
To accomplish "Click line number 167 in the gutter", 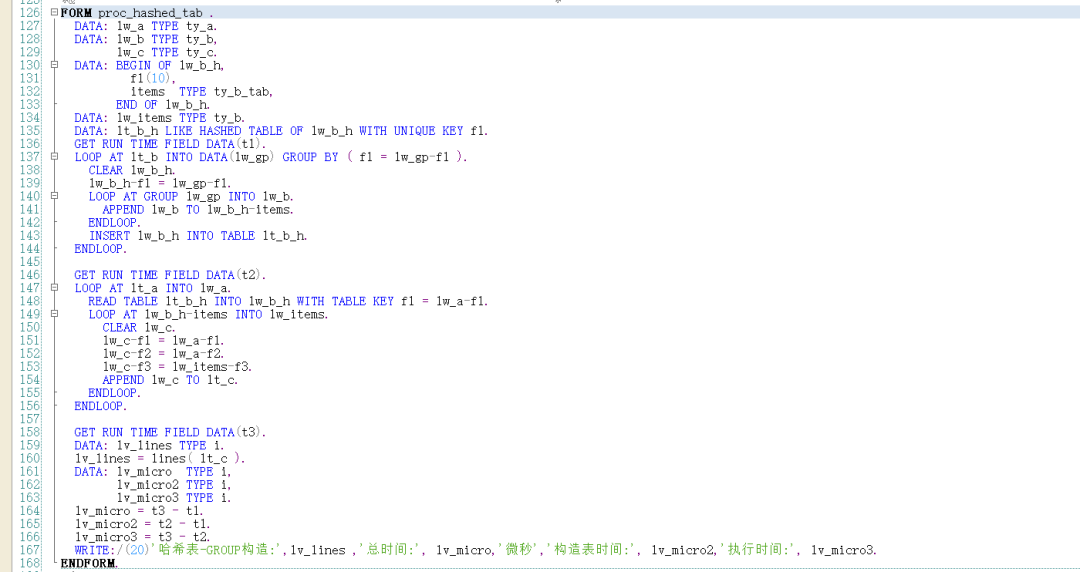I will coord(30,549).
